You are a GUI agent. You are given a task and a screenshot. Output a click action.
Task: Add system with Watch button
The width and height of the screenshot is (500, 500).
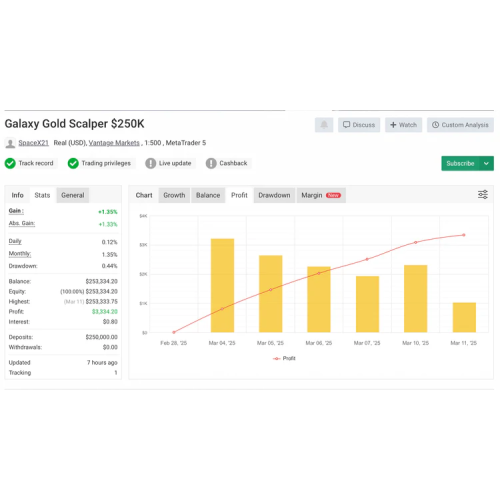point(404,125)
